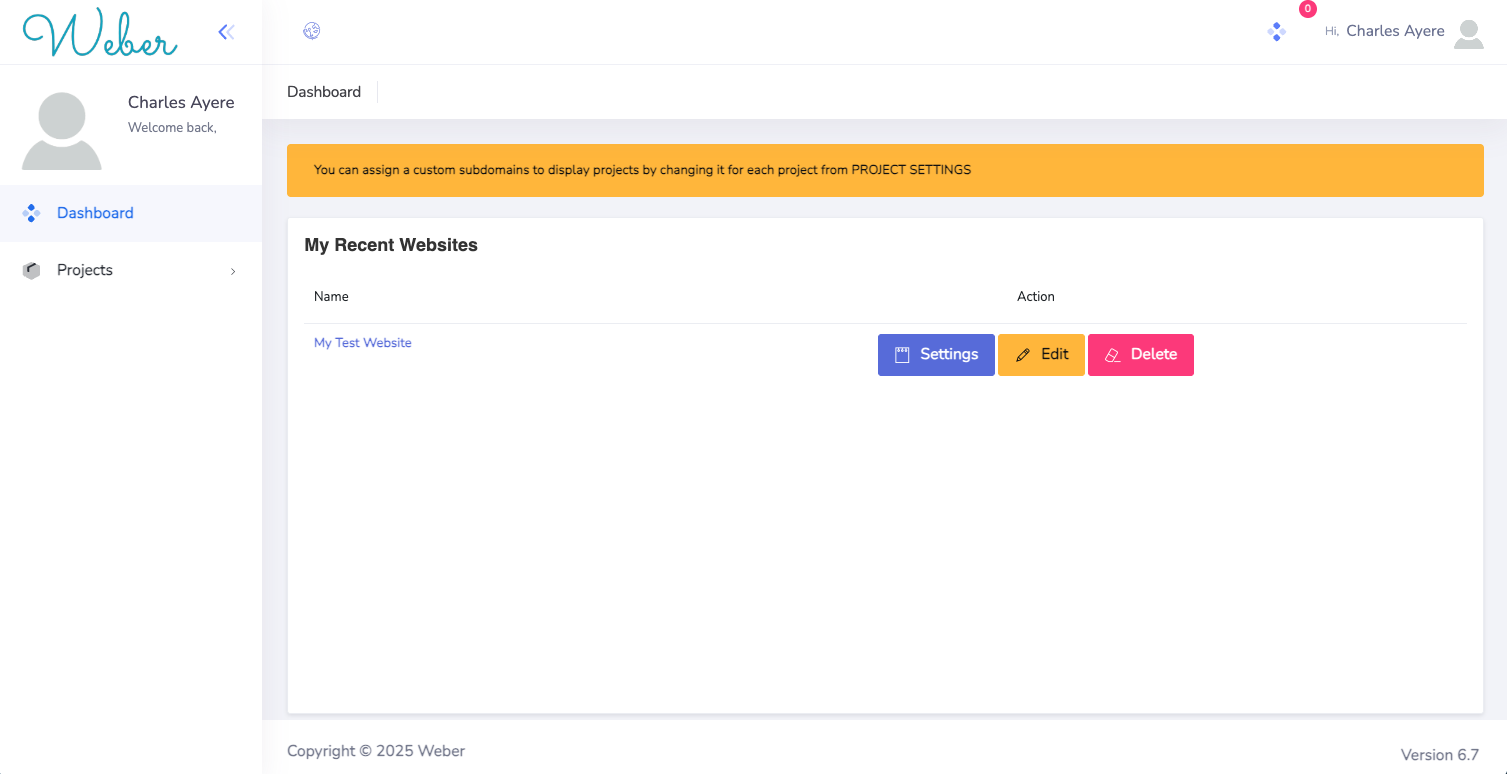This screenshot has width=1507, height=774.
Task: Click the Dashboard breadcrumb label
Action: point(324,92)
